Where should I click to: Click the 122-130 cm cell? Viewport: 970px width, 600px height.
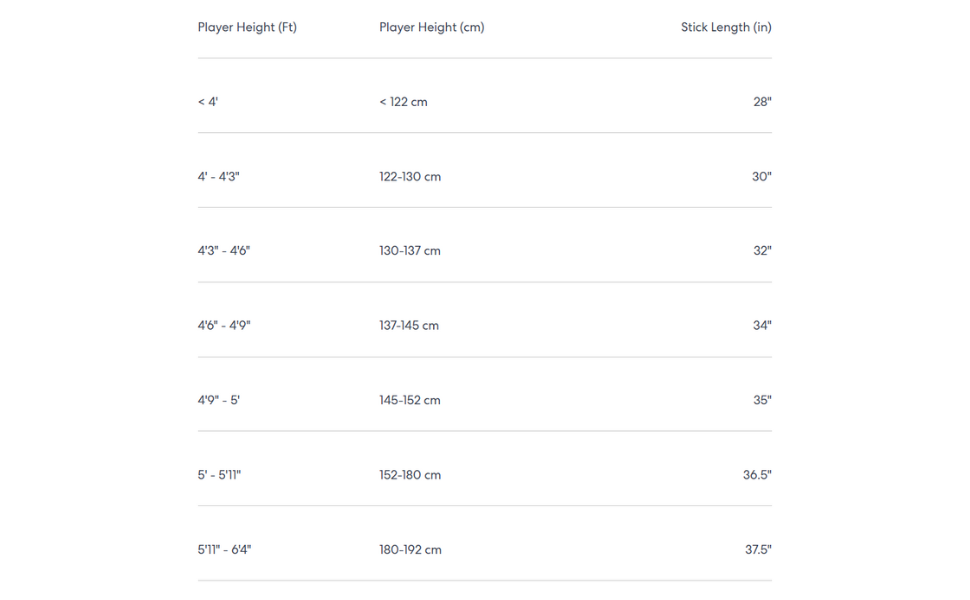410,177
